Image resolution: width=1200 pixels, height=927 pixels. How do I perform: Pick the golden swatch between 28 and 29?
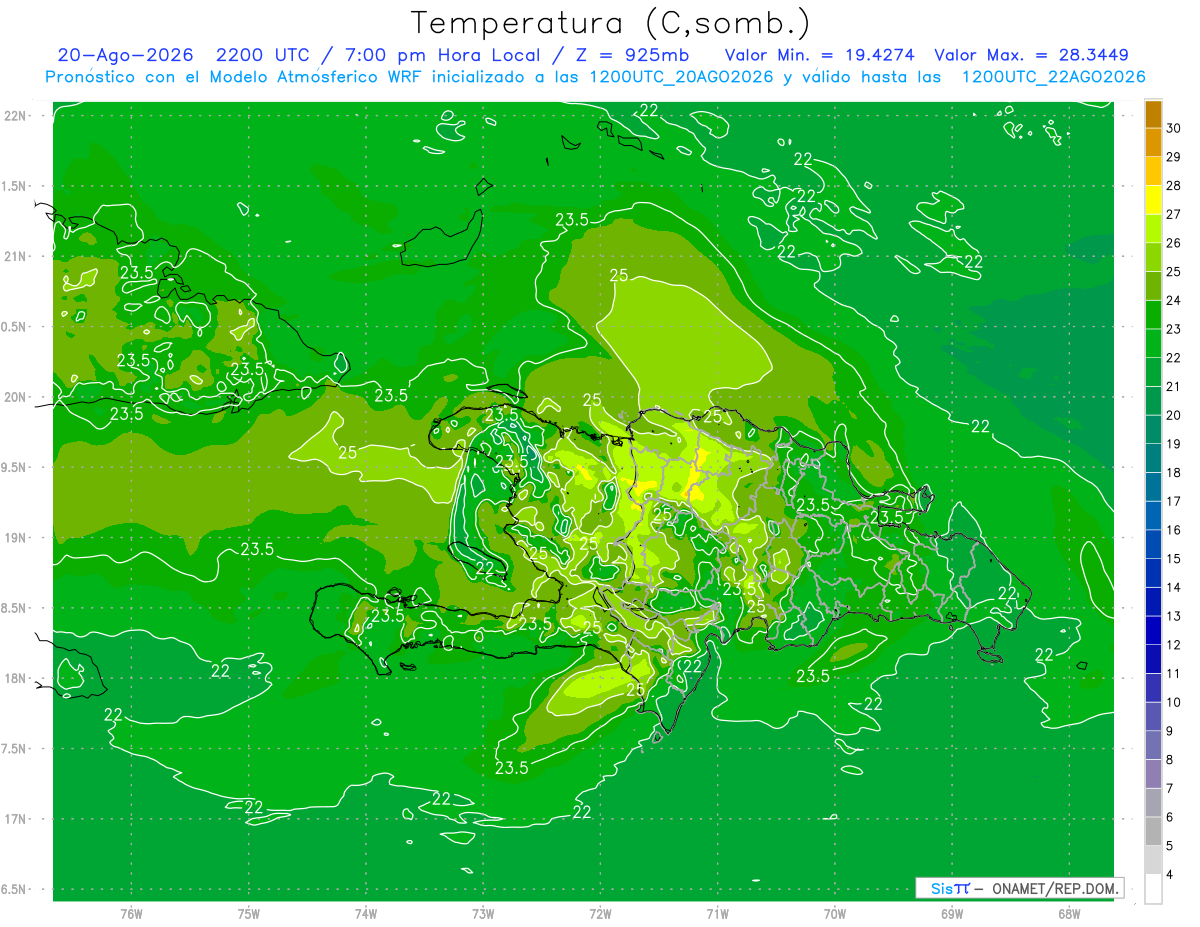pos(1153,173)
